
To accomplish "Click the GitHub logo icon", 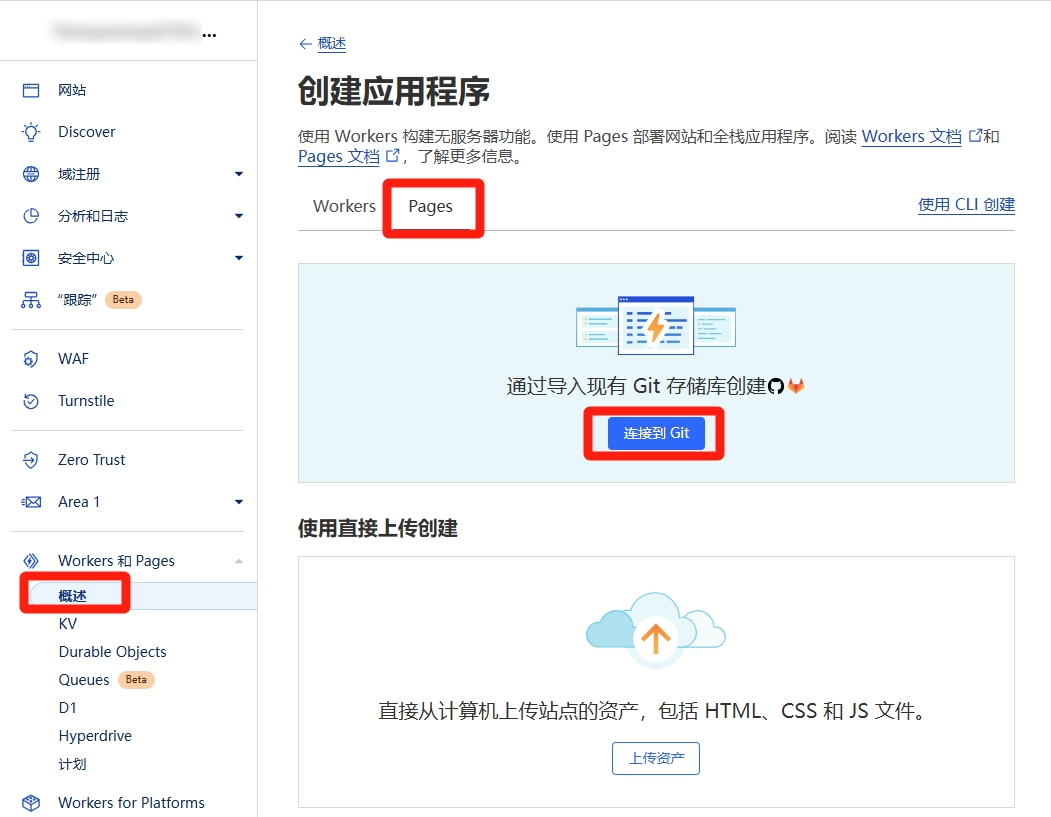I will [776, 386].
